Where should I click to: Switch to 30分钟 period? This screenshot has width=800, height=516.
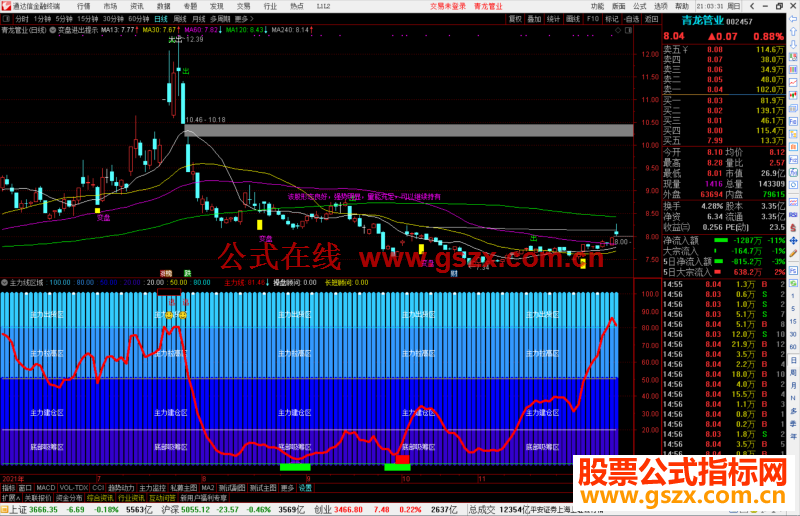coord(113,19)
